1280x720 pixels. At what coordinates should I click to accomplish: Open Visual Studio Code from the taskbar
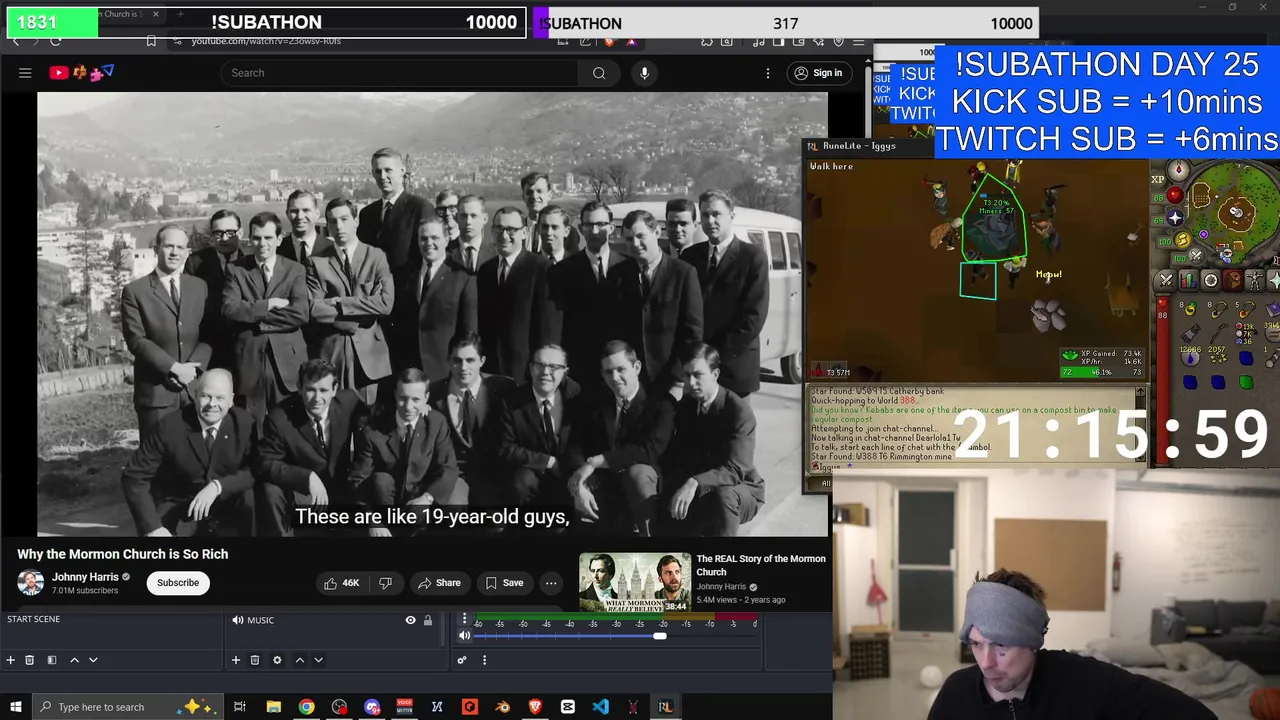click(x=600, y=707)
